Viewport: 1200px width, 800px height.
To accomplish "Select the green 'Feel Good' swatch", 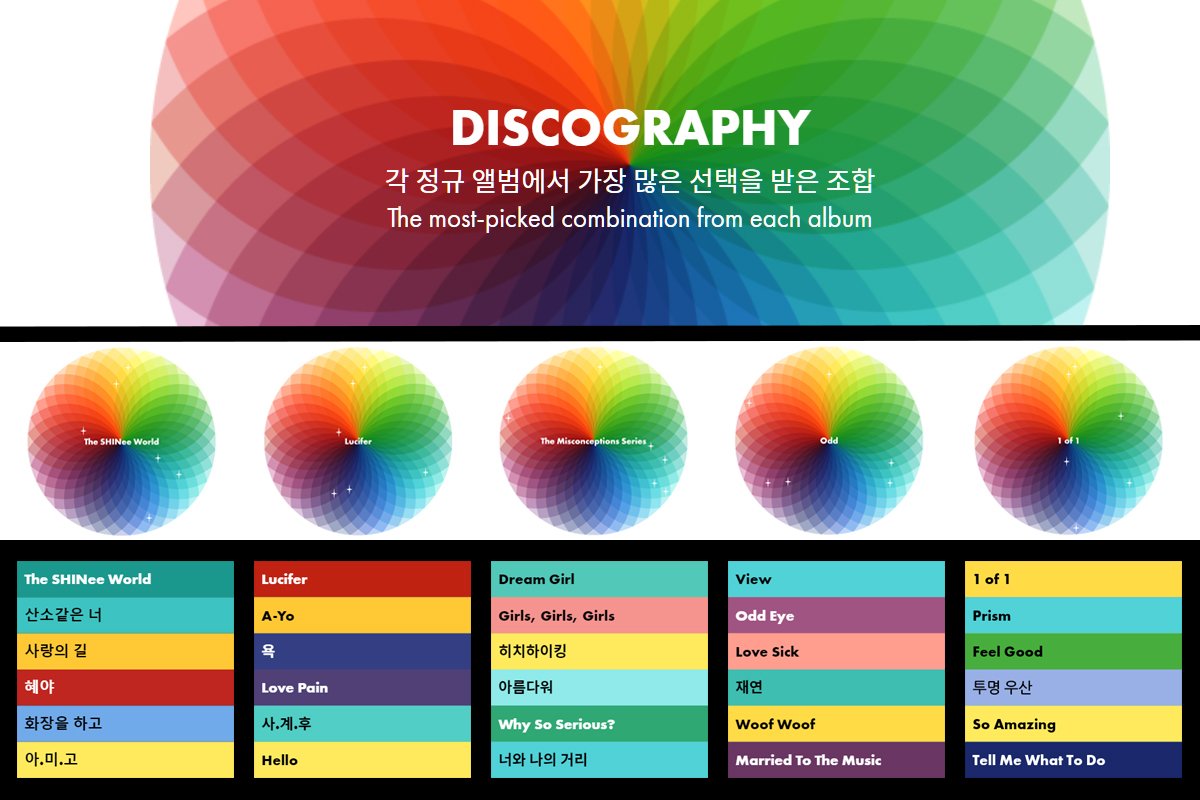I will 1073,651.
